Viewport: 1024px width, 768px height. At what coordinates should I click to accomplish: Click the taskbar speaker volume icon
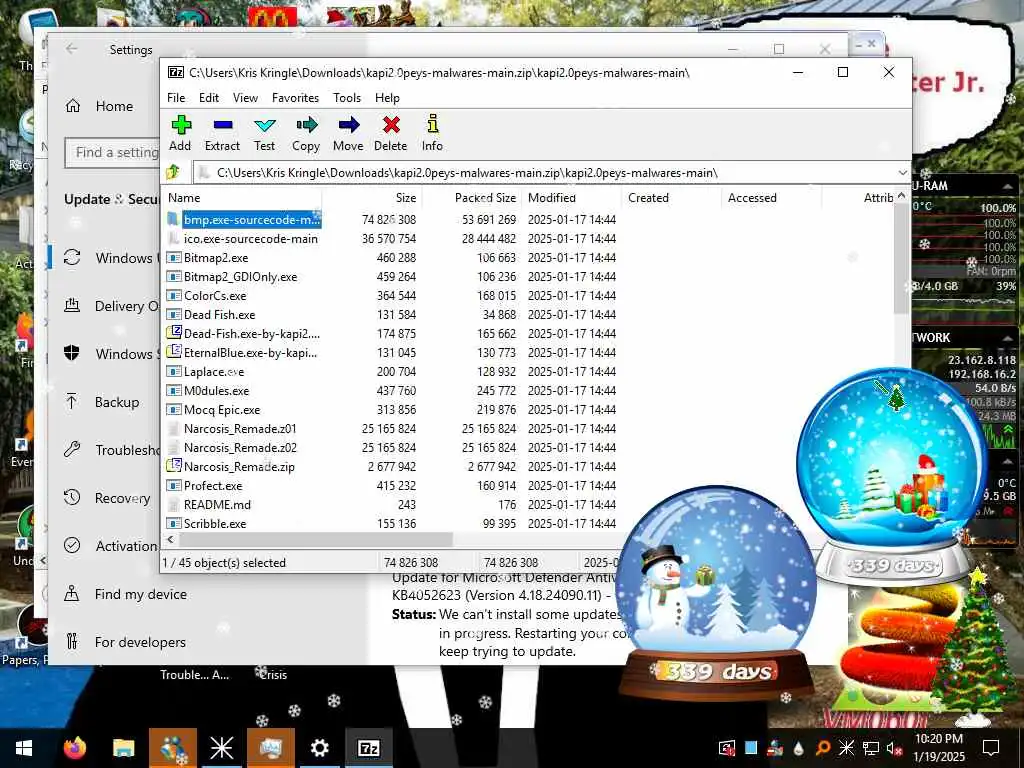click(893, 748)
